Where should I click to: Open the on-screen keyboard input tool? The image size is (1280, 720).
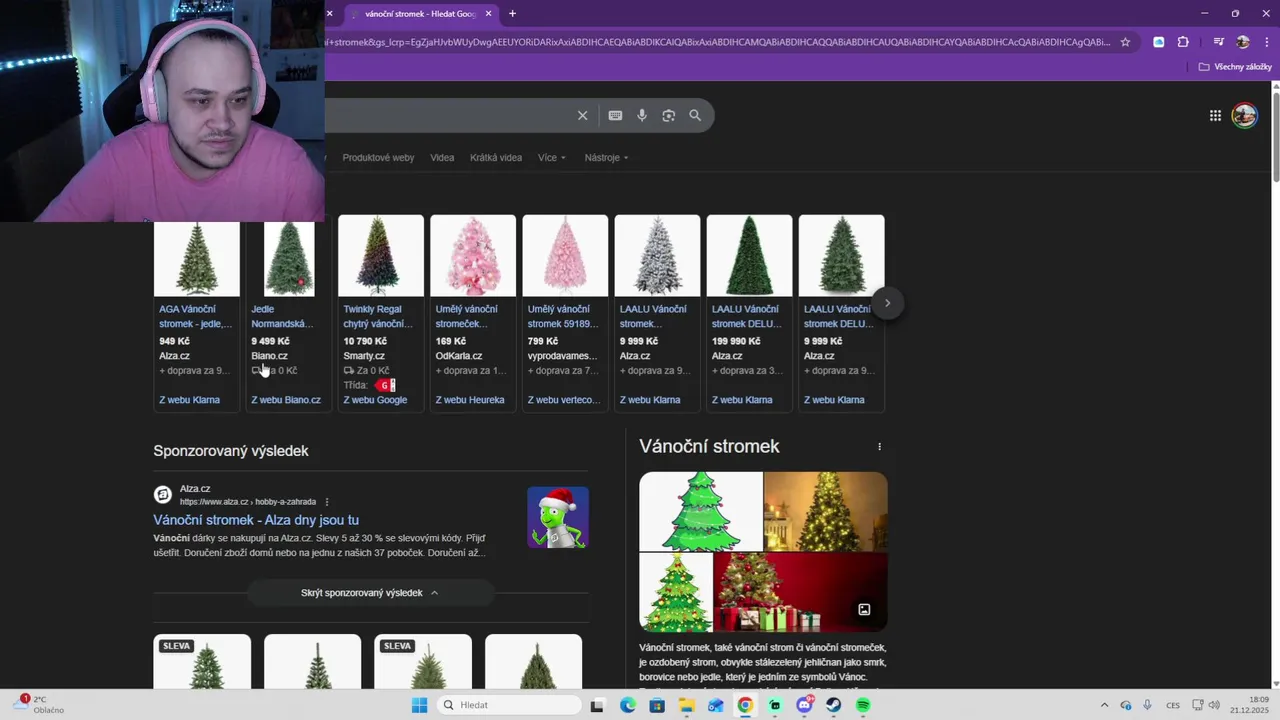click(615, 115)
